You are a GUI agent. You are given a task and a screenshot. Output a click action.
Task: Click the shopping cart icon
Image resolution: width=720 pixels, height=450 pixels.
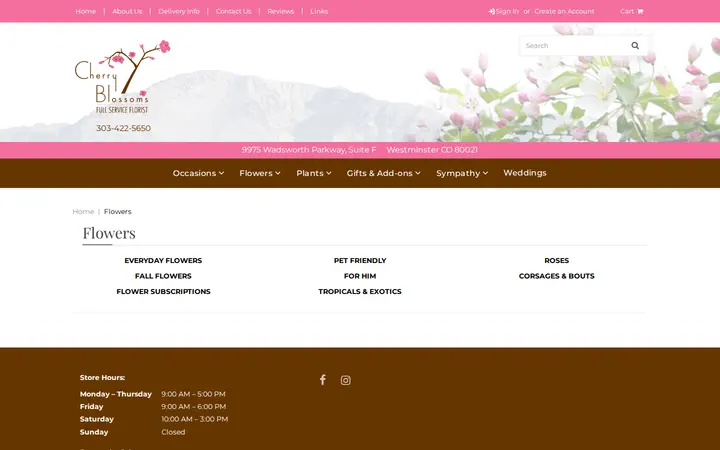pos(640,11)
